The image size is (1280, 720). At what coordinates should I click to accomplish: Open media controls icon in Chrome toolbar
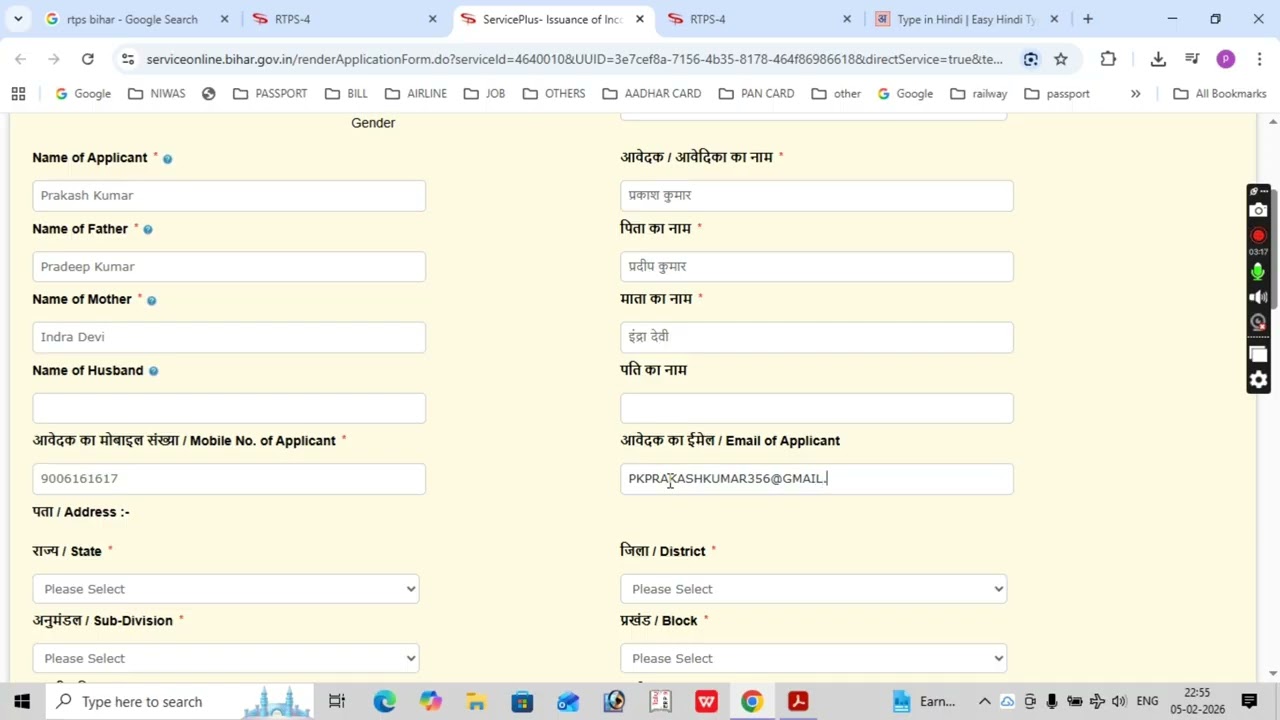coord(1192,59)
